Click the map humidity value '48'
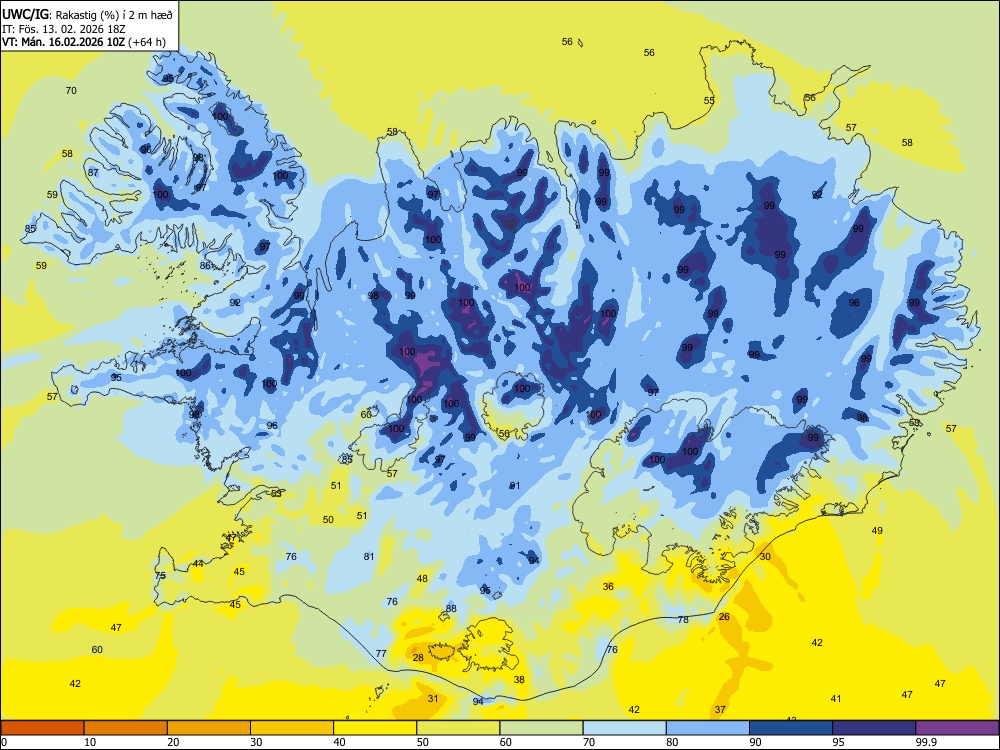Viewport: 1000px width, 750px height. point(422,578)
